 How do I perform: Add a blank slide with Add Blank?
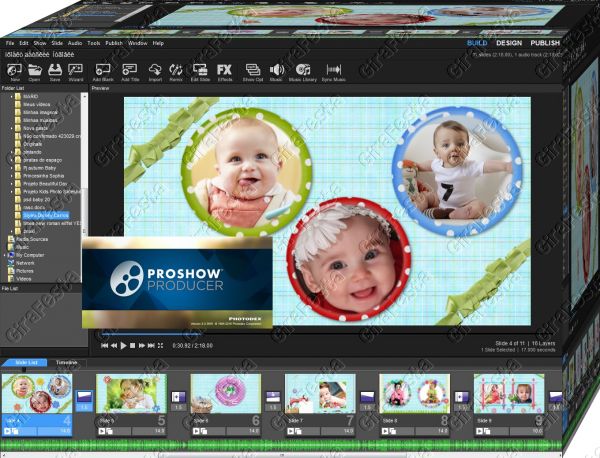[x=103, y=72]
